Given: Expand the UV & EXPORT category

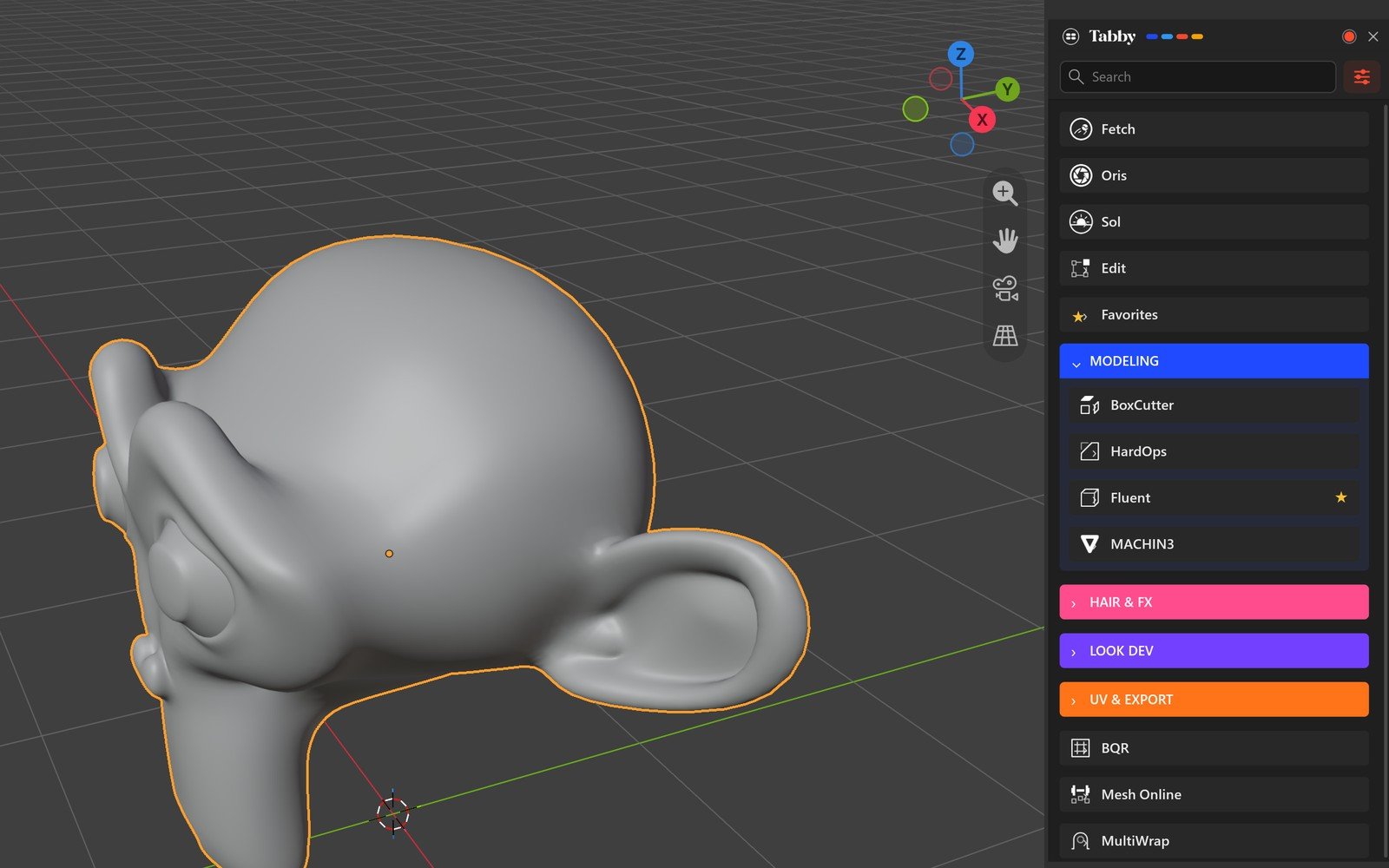Looking at the screenshot, I should [x=1214, y=700].
